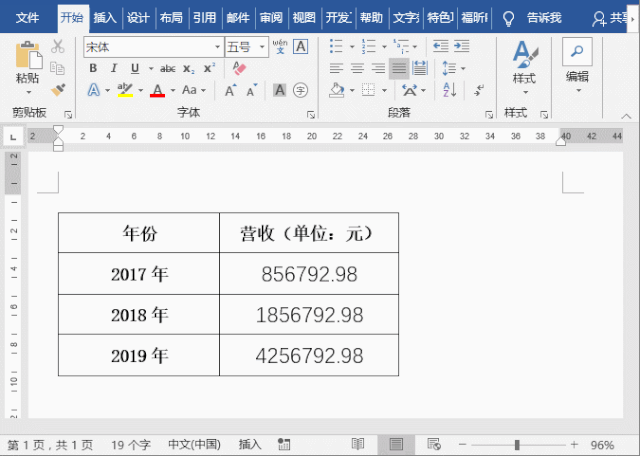The width and height of the screenshot is (640, 456).
Task: Toggle Bold formatting
Action: 93,68
